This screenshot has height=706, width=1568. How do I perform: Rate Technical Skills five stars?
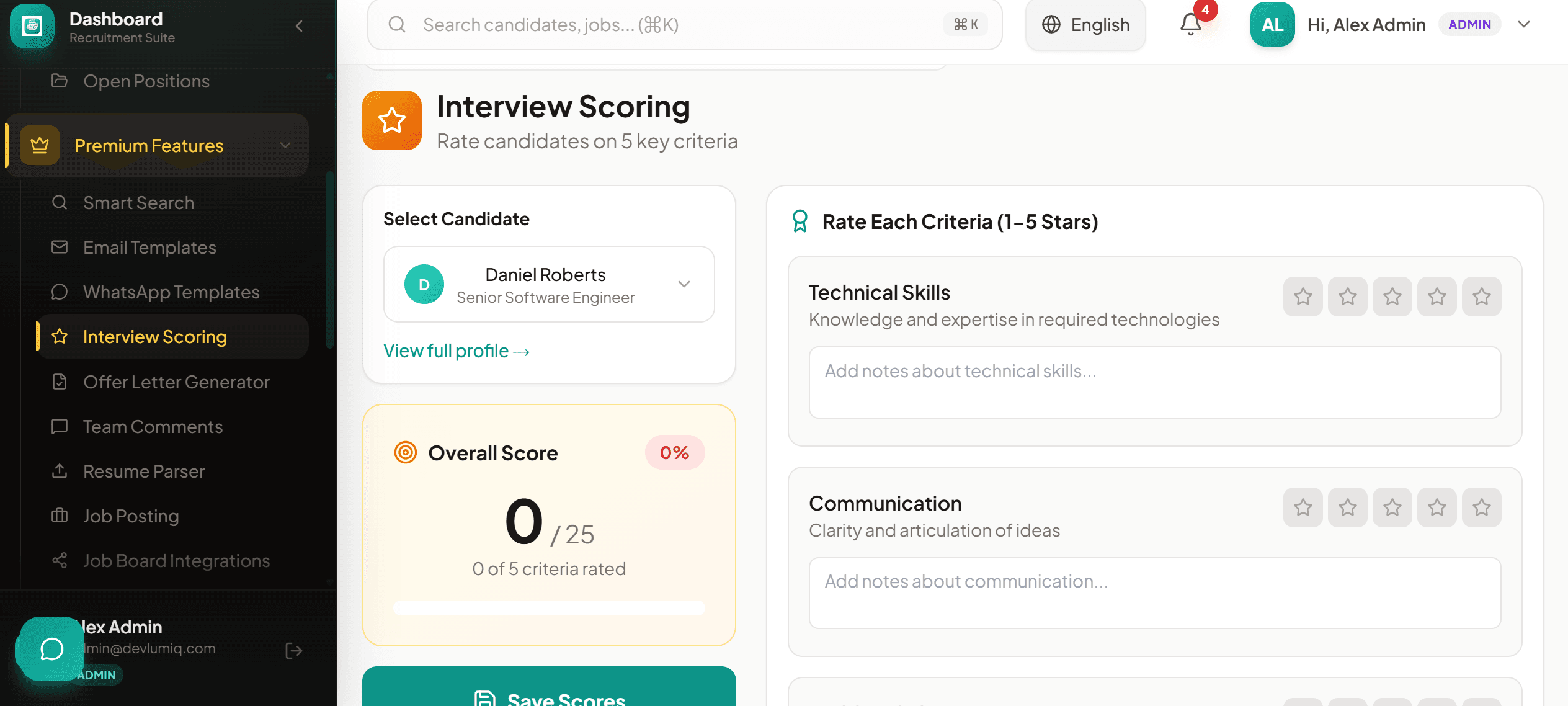1482,297
